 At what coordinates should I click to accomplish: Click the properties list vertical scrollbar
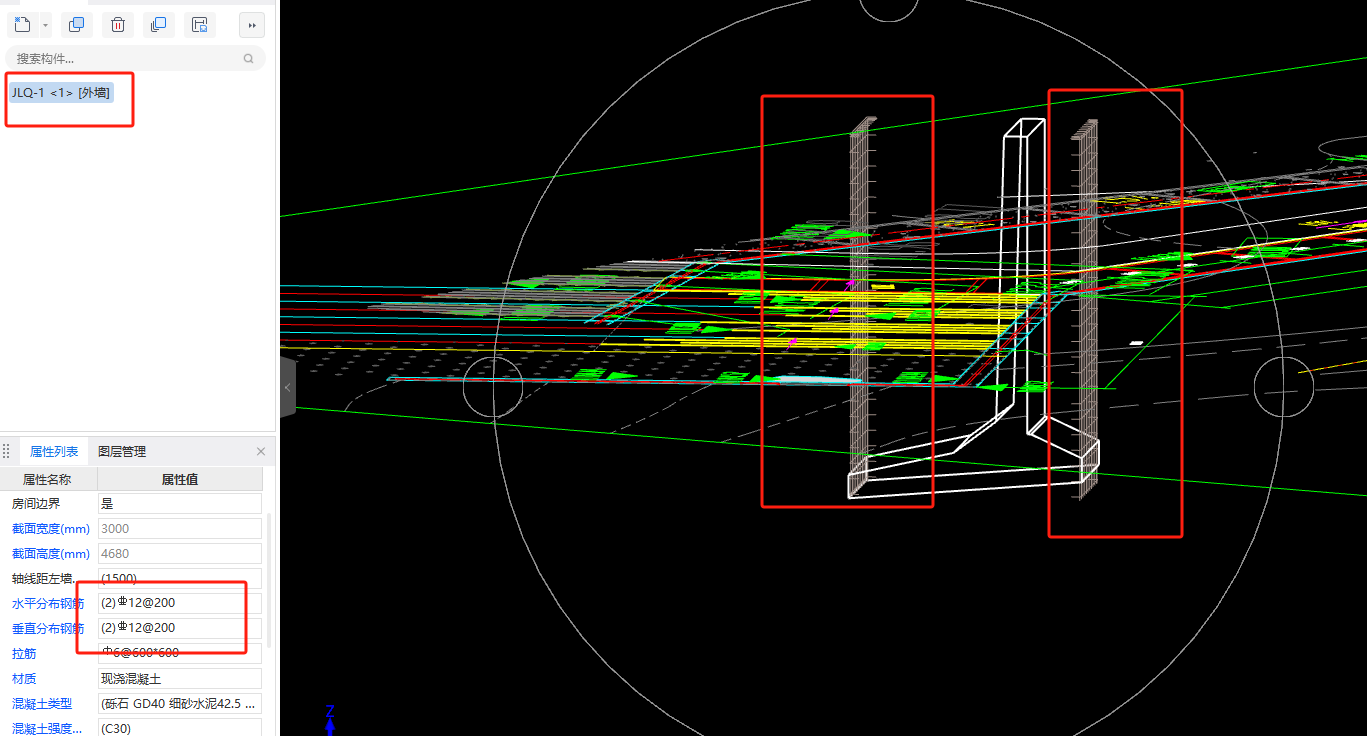click(268, 580)
